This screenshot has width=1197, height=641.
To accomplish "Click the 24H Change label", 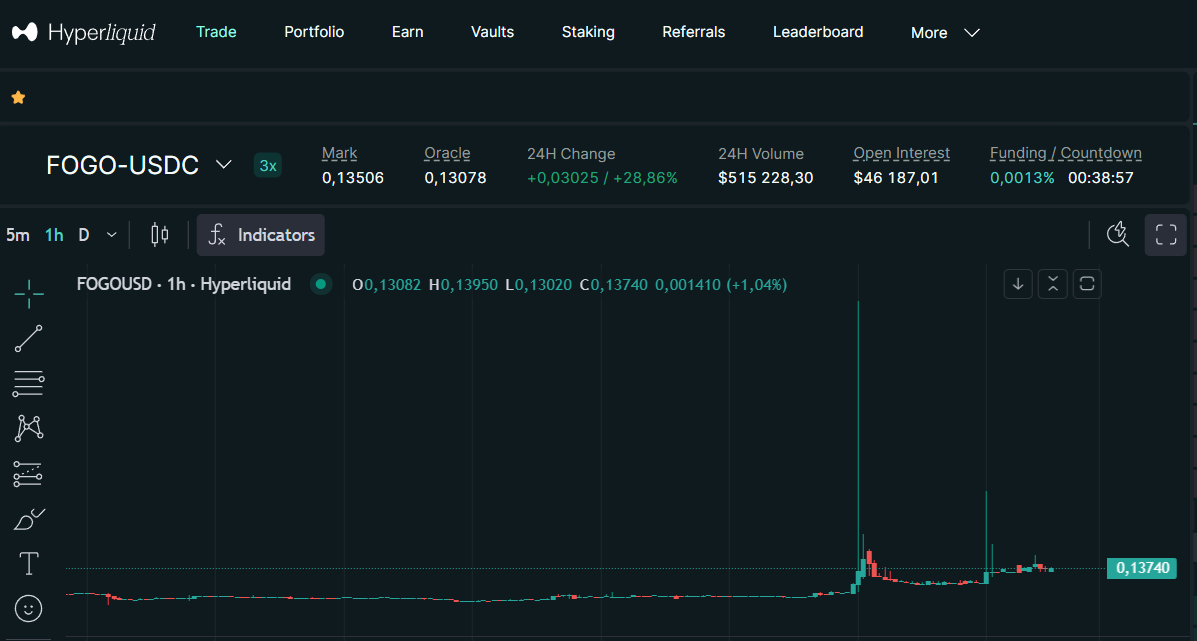I will pyautogui.click(x=571, y=153).
